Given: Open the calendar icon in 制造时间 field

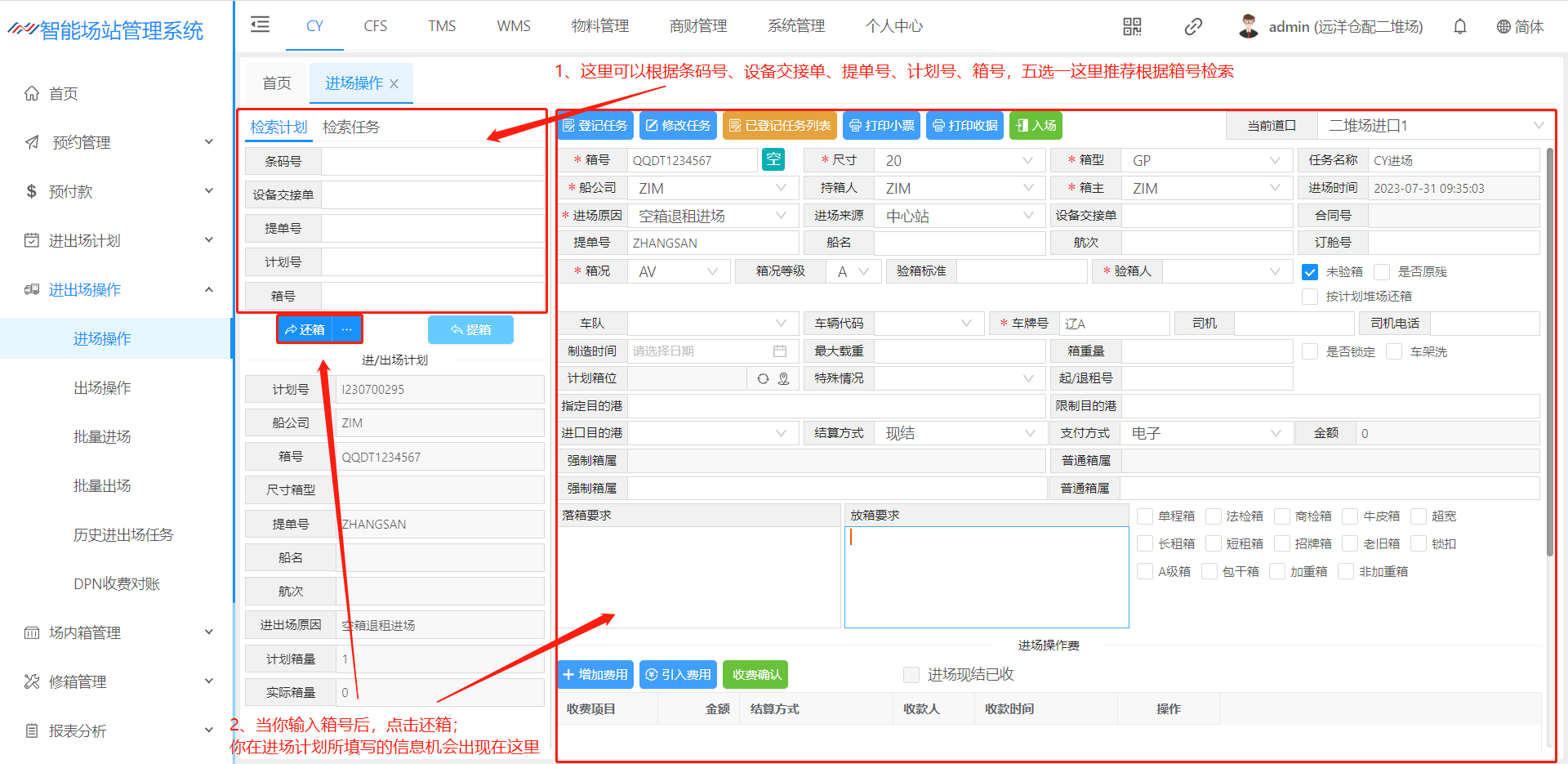Looking at the screenshot, I should [780, 351].
